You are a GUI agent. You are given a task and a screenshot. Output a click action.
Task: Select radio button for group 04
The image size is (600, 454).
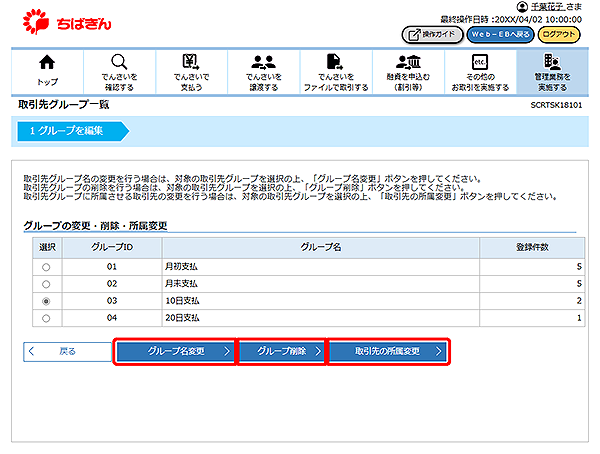[46, 318]
